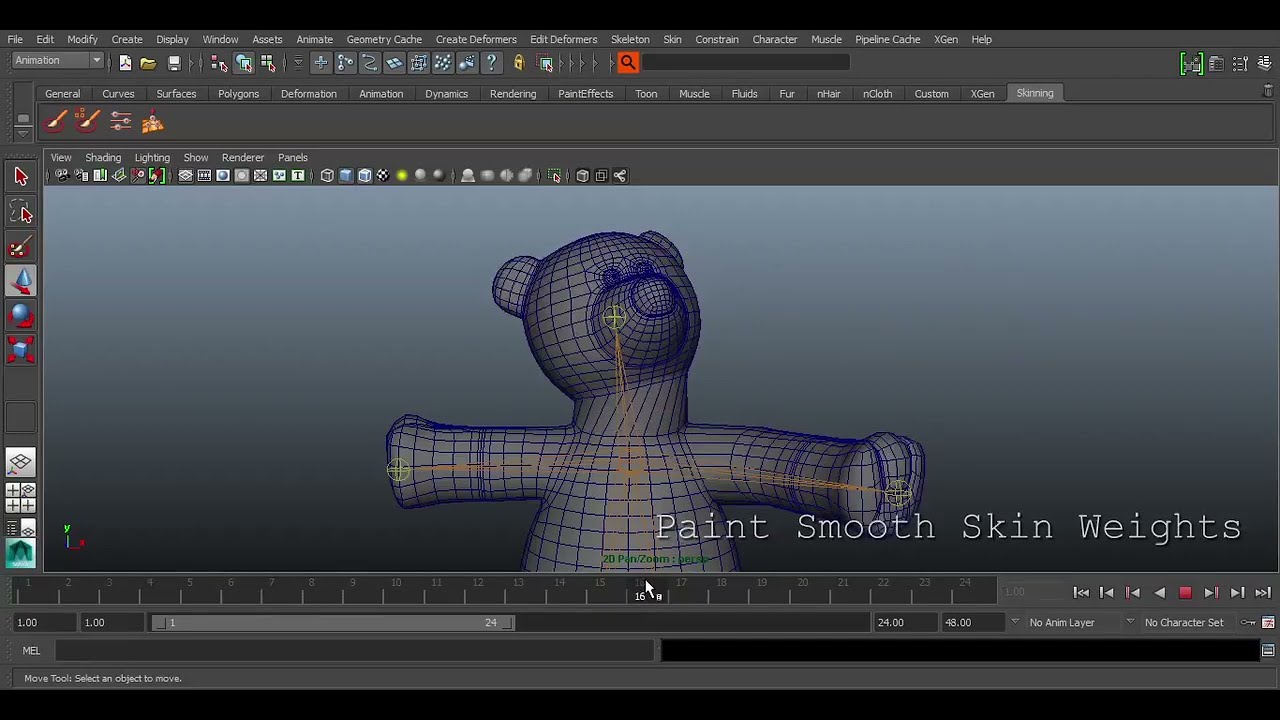Image resolution: width=1280 pixels, height=720 pixels.
Task: Switch to the Skinning shelf tab
Action: (x=1034, y=93)
